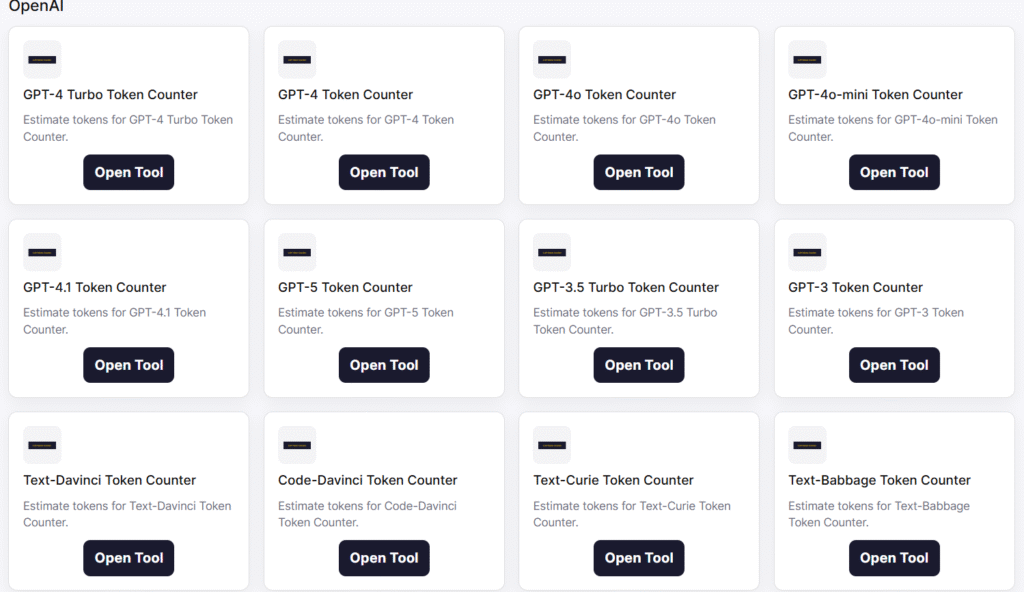Viewport: 1024px width, 592px height.
Task: Click the Text-Babbage Token Counter card icon
Action: 807,445
